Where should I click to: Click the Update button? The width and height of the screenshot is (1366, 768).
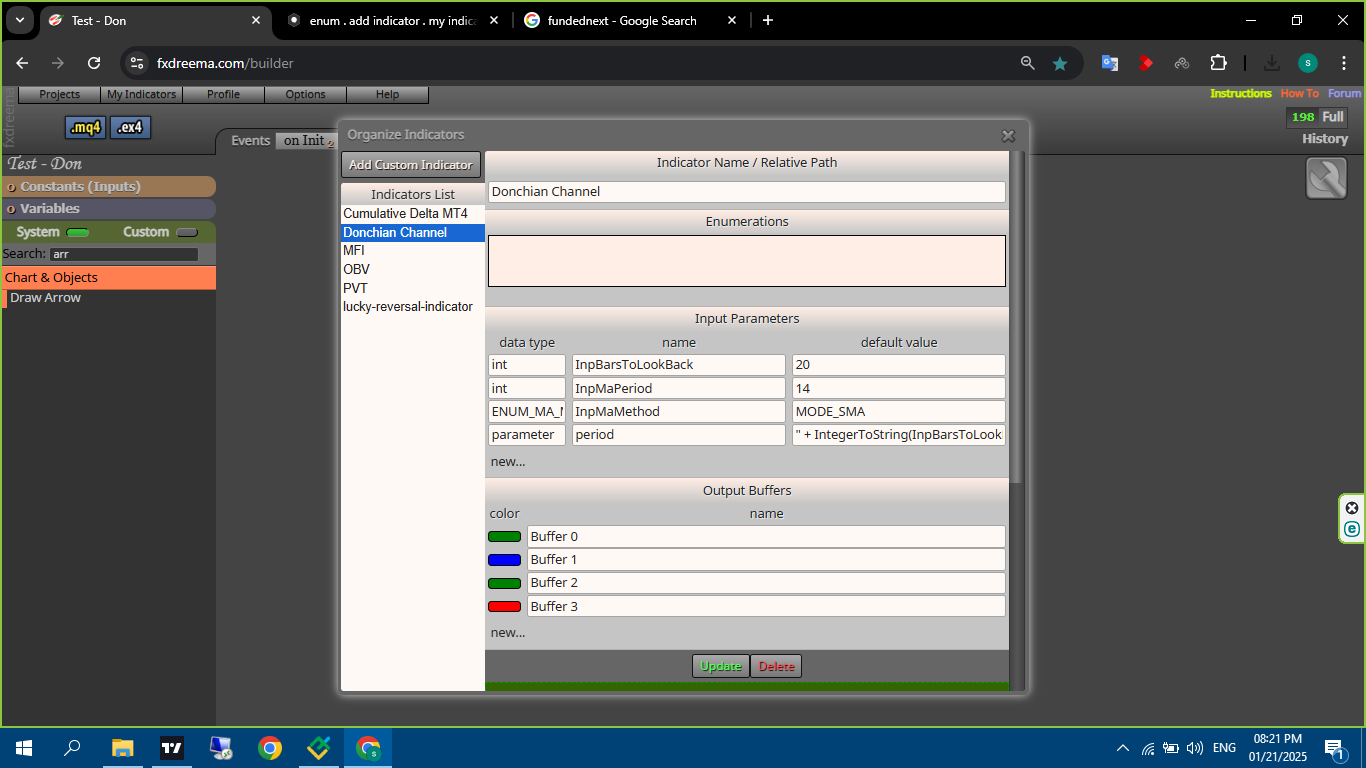721,666
